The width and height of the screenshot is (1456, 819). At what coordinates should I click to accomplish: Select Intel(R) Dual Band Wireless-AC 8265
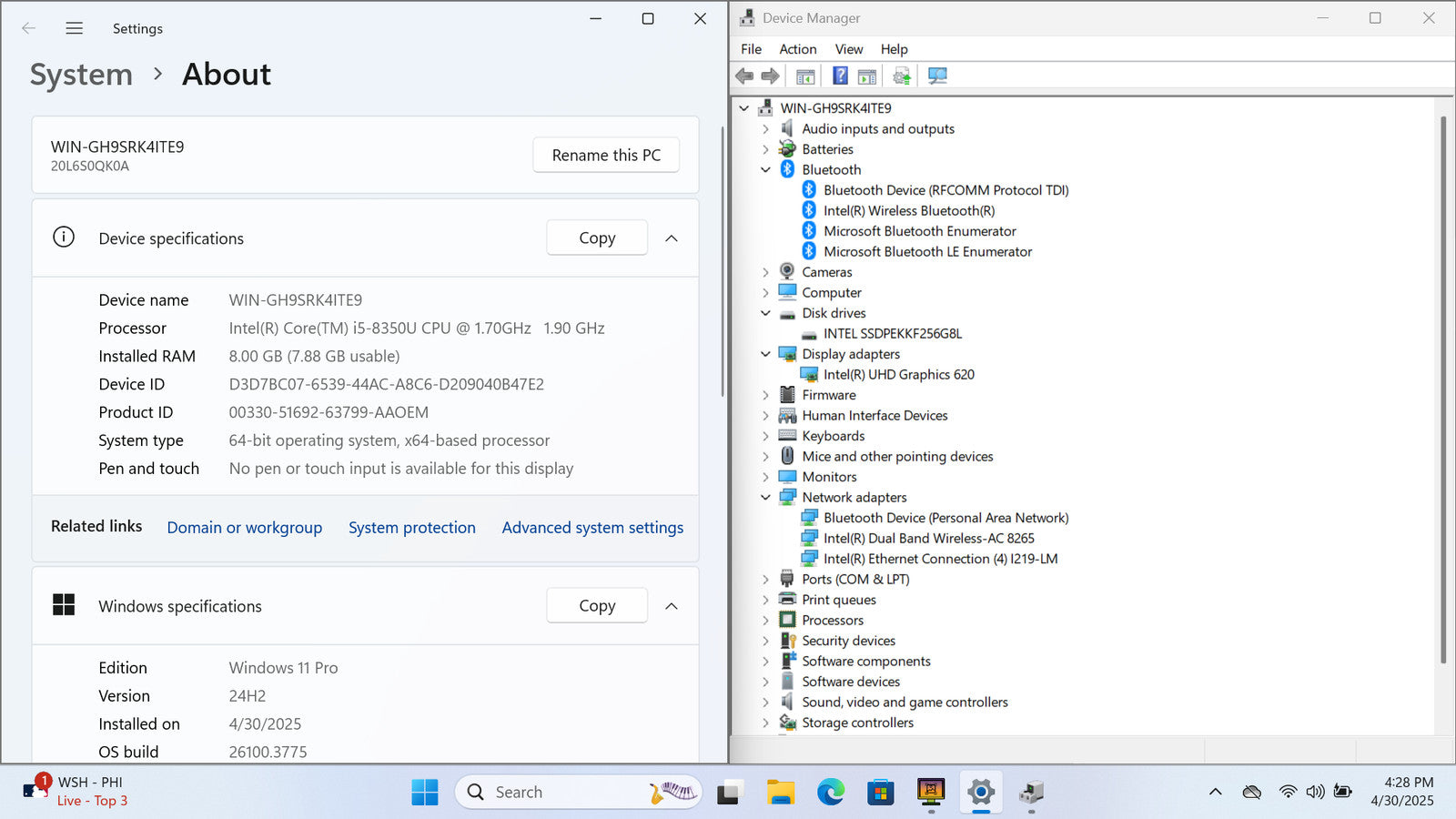[x=929, y=538]
